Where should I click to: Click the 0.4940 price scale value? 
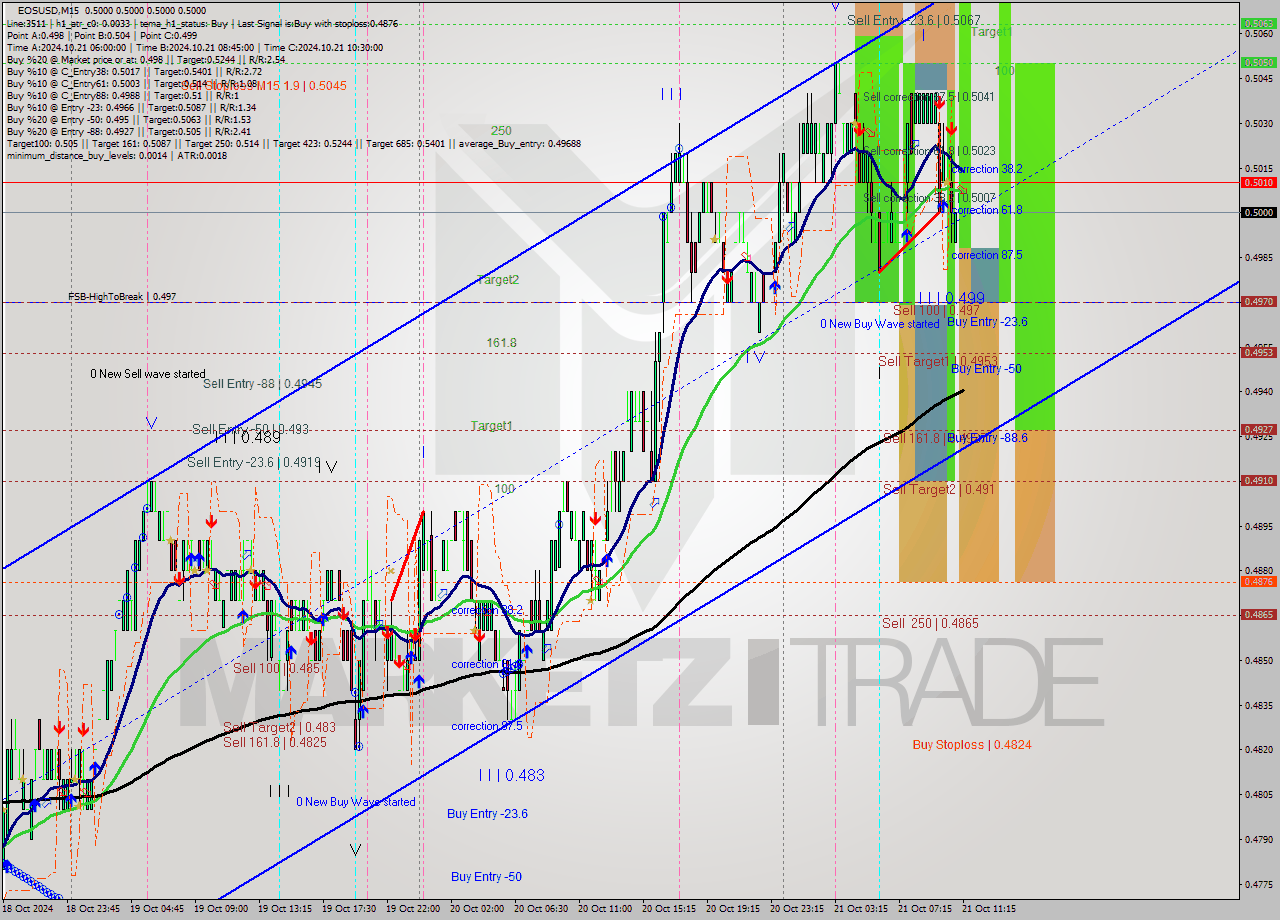point(1259,391)
